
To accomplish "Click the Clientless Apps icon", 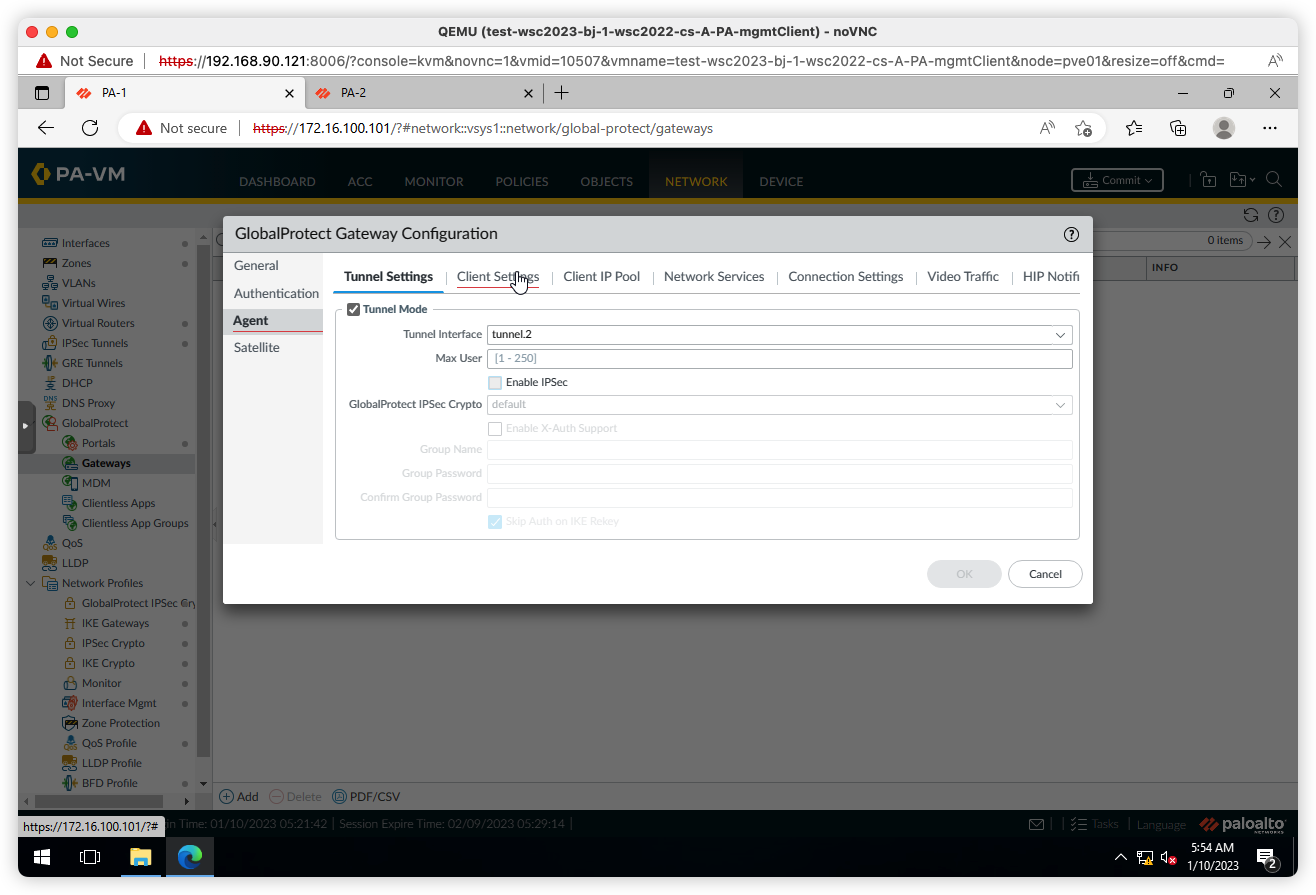I will pos(70,503).
